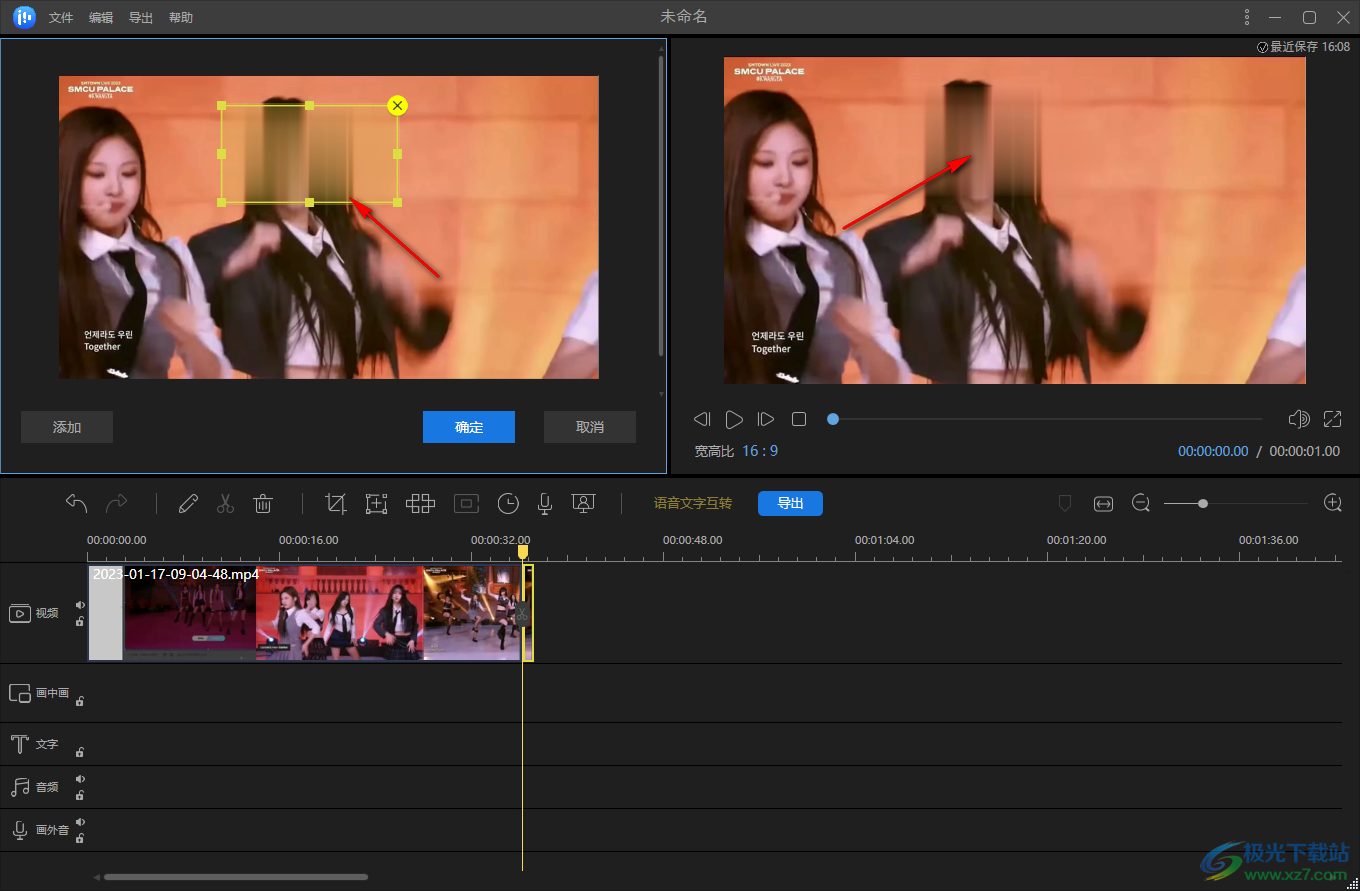Open the 编辑 menu

(101, 18)
